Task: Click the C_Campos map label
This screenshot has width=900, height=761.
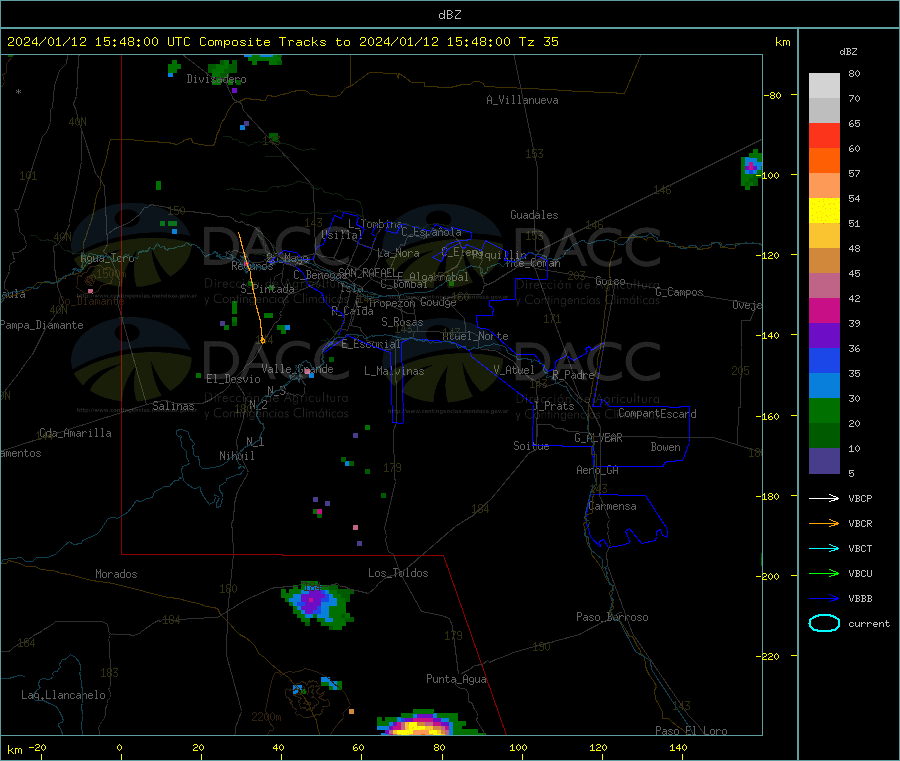Action: pyautogui.click(x=679, y=292)
